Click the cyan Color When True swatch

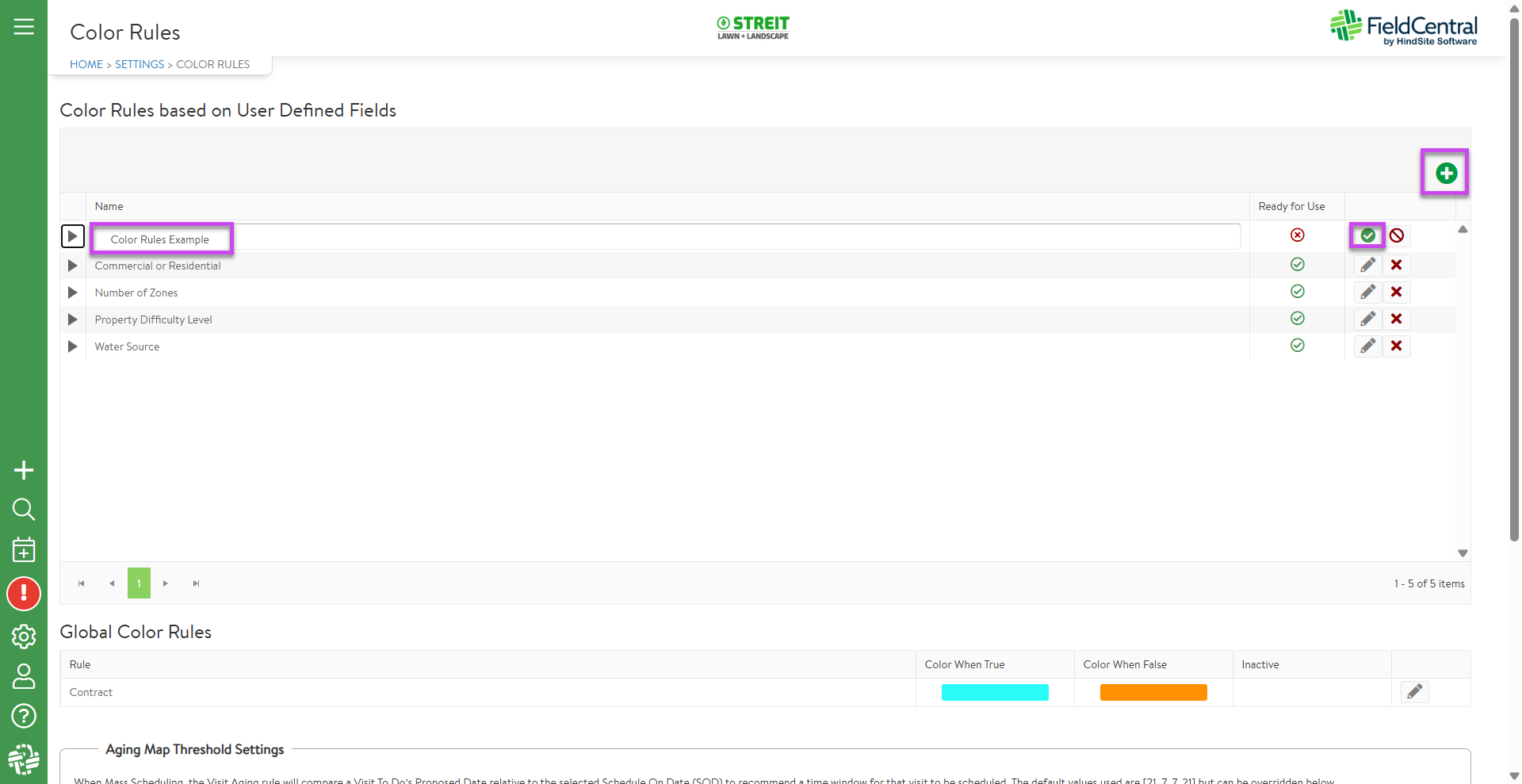994,692
